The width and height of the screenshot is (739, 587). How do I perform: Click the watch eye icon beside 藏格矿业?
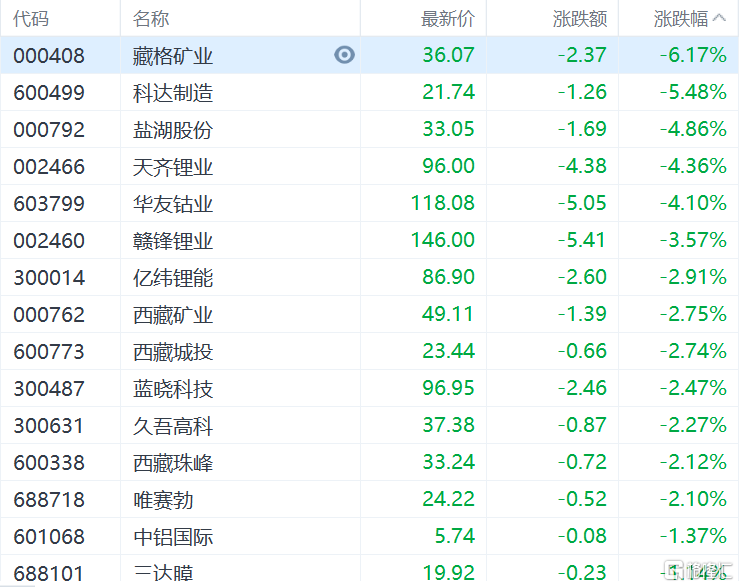point(345,55)
